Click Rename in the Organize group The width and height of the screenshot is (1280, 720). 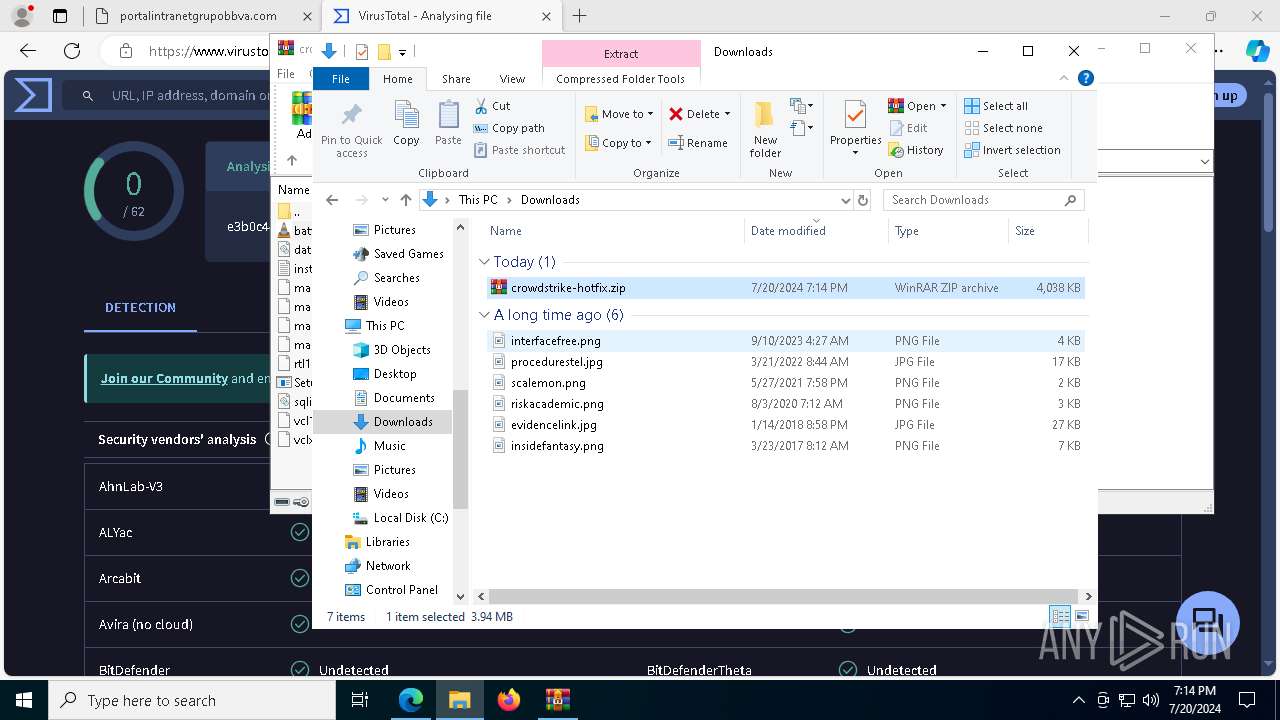pyautogui.click(x=698, y=143)
